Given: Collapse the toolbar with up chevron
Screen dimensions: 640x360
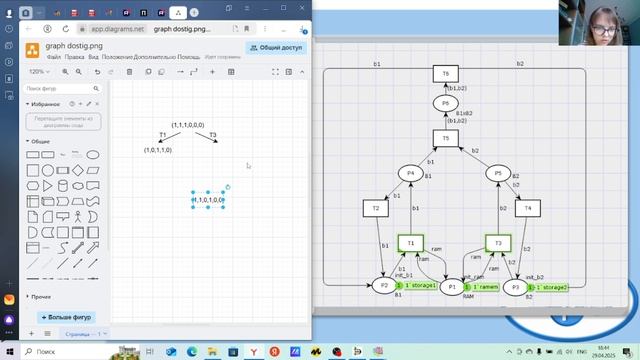Looking at the screenshot, I should click(302, 72).
